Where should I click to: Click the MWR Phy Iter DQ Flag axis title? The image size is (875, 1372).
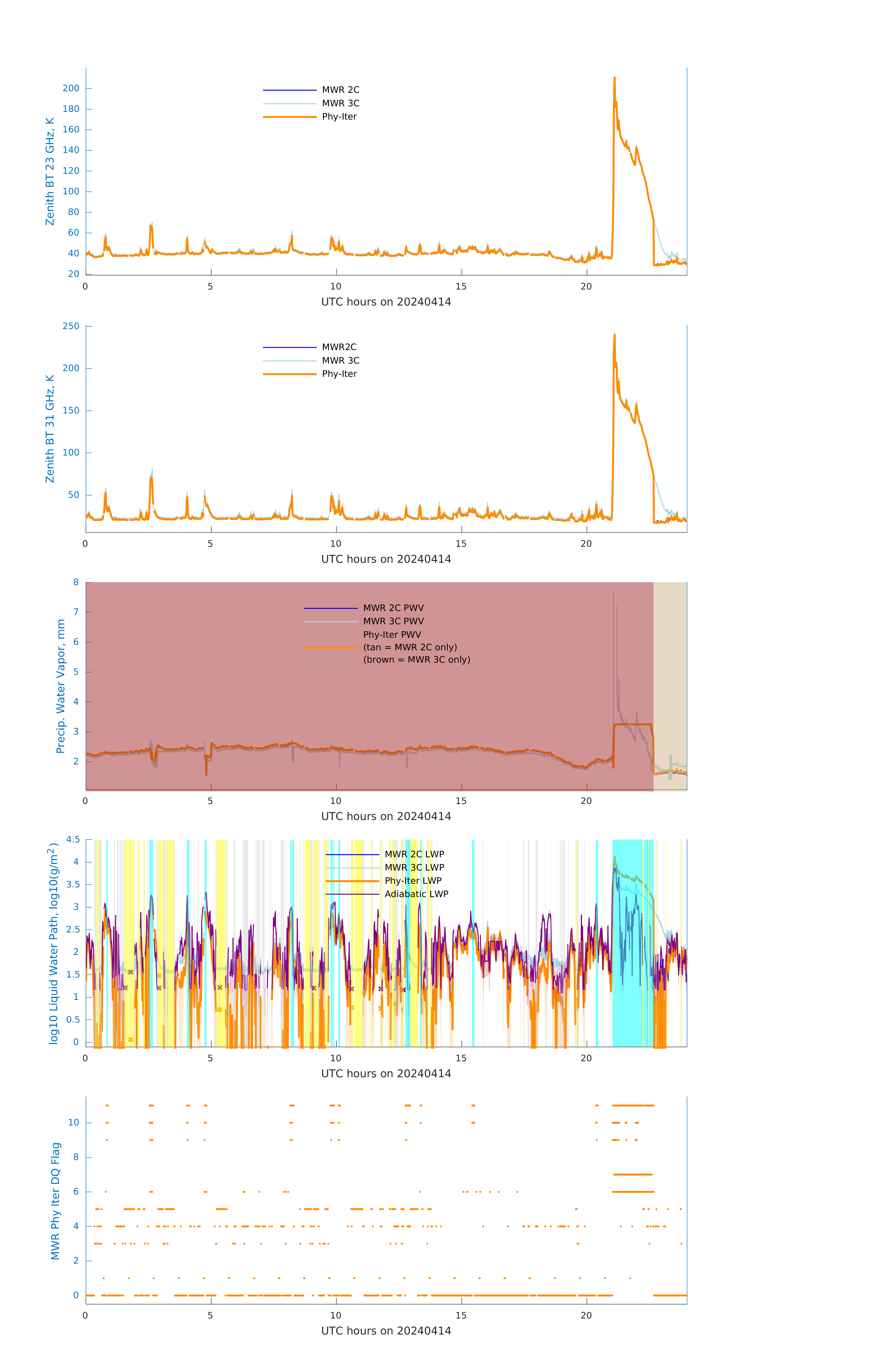point(55,1200)
